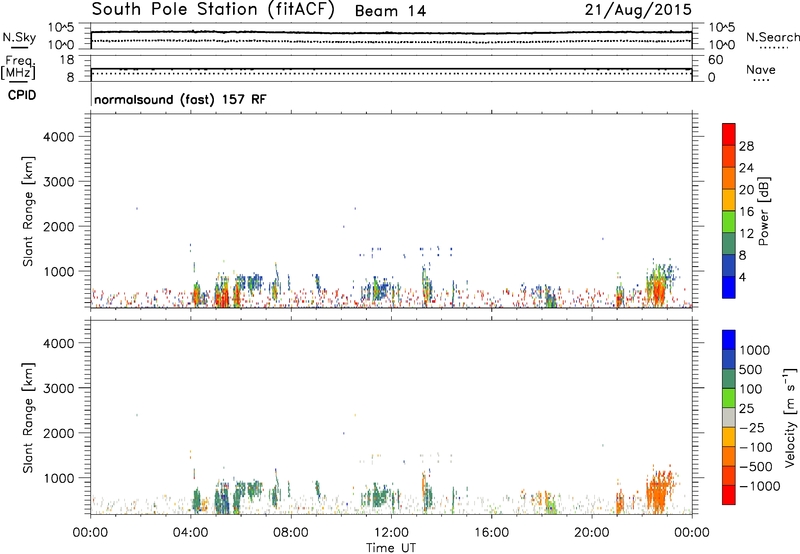The height and width of the screenshot is (554, 800).
Task: Click the "18" frequency axis tick
Action: pos(67,60)
